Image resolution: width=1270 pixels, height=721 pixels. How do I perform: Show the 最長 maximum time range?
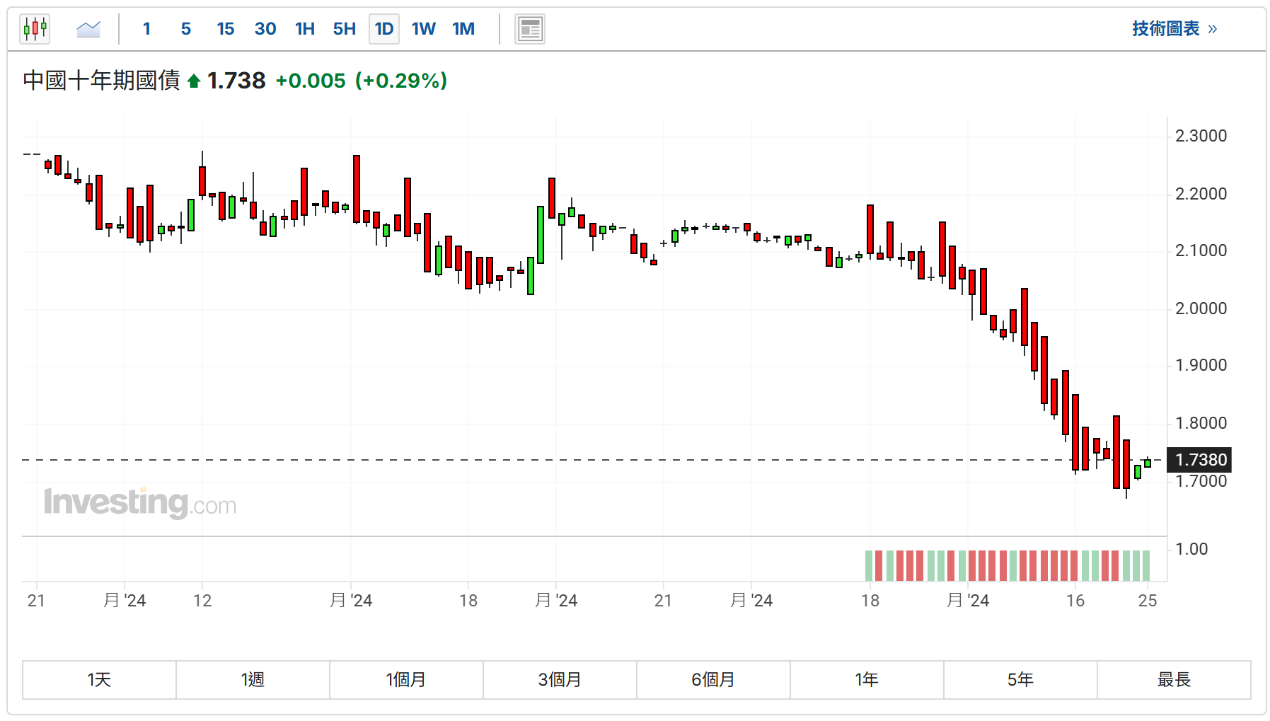coord(1174,680)
